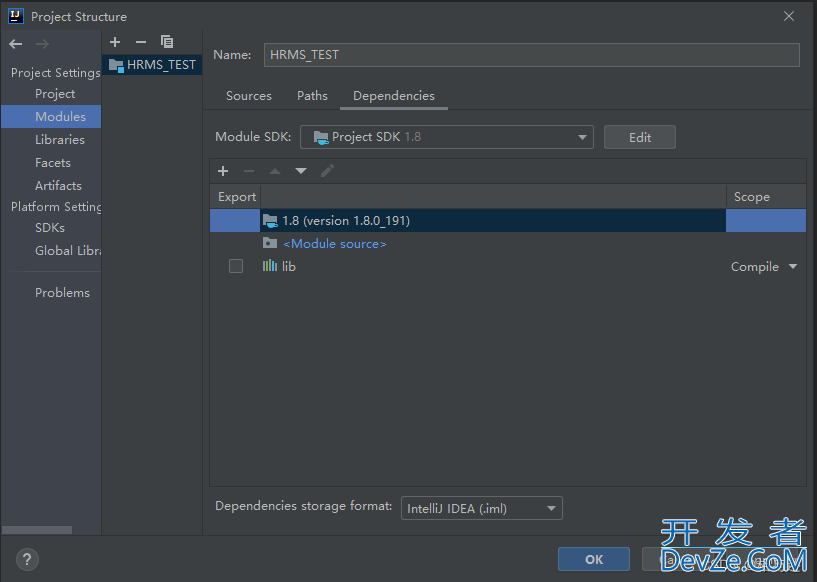
Task: Add a new module with plus icon
Action: [115, 42]
